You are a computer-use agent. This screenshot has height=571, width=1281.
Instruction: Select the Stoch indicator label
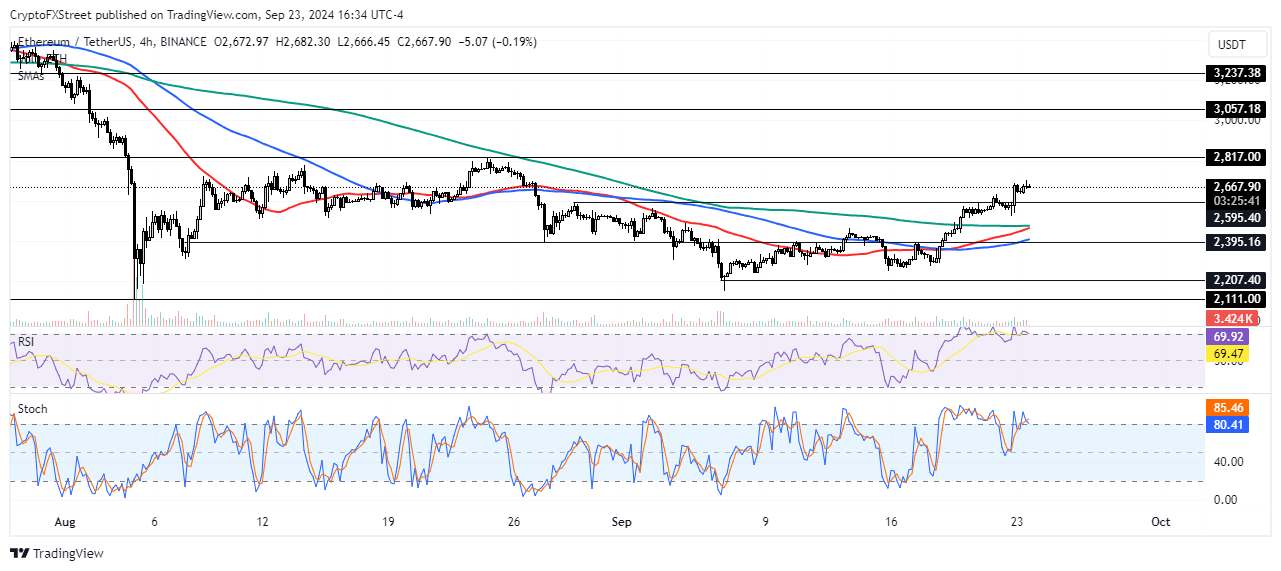[32, 409]
